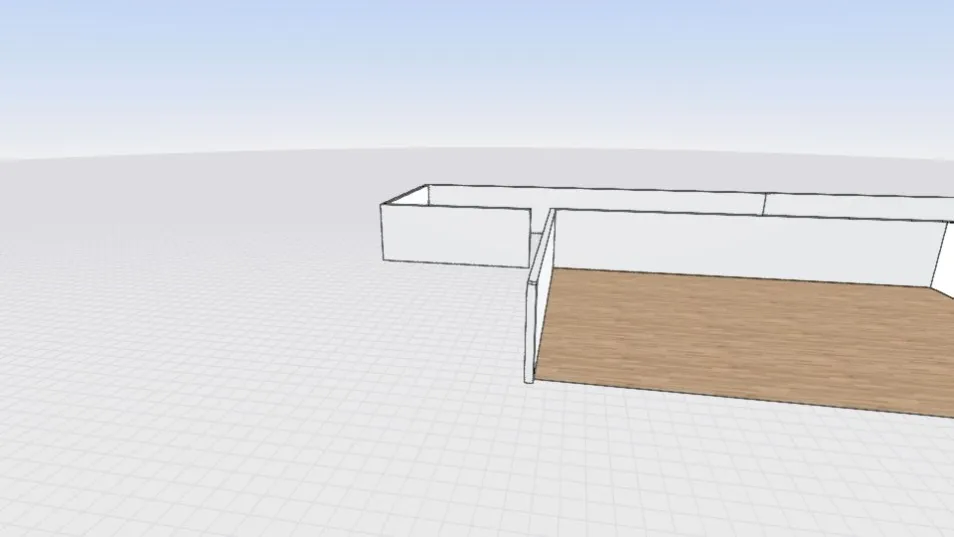Image resolution: width=954 pixels, height=537 pixels.
Task: Click the back-left top corner of left room
Action: (427, 185)
